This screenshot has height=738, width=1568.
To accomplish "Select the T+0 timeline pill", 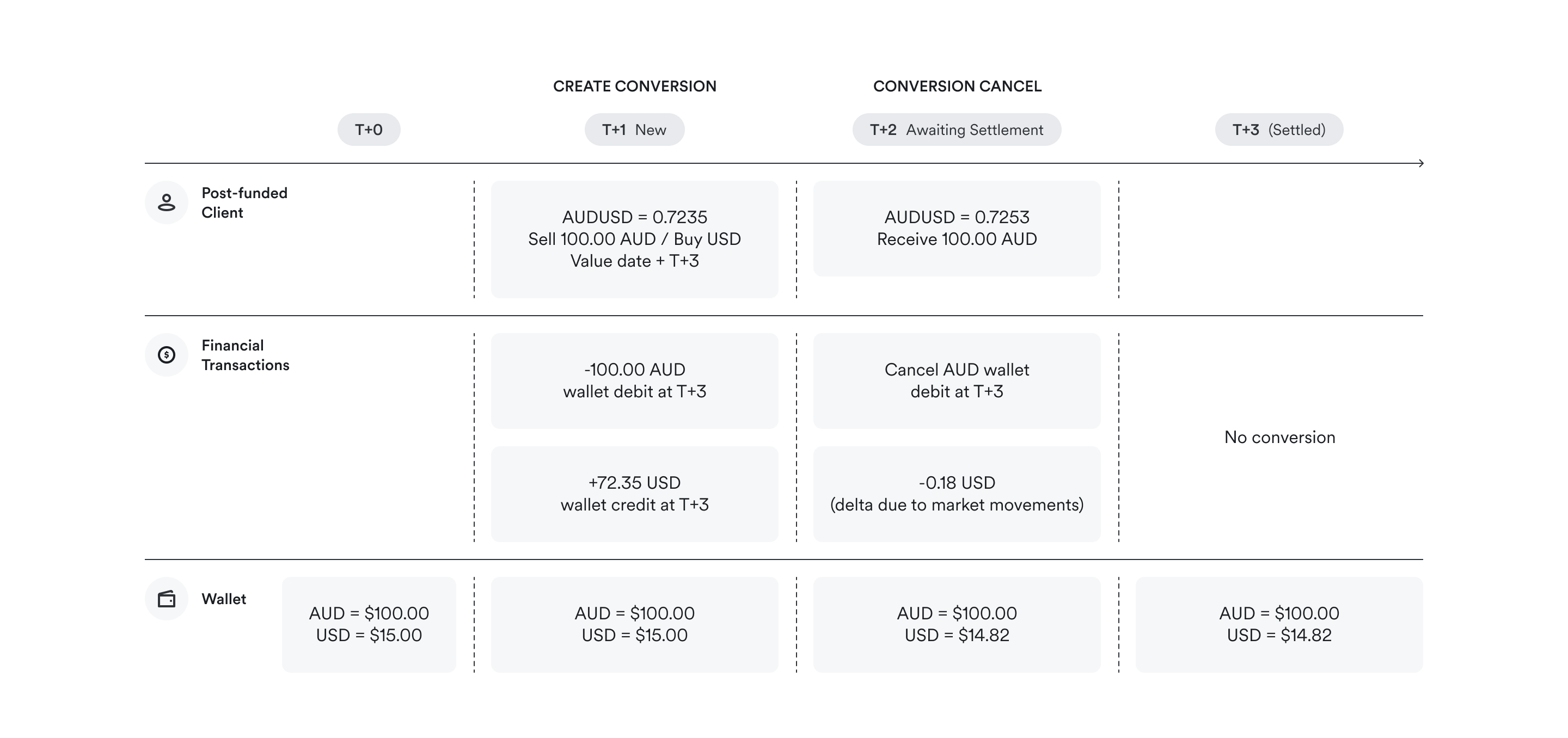I will [x=369, y=130].
